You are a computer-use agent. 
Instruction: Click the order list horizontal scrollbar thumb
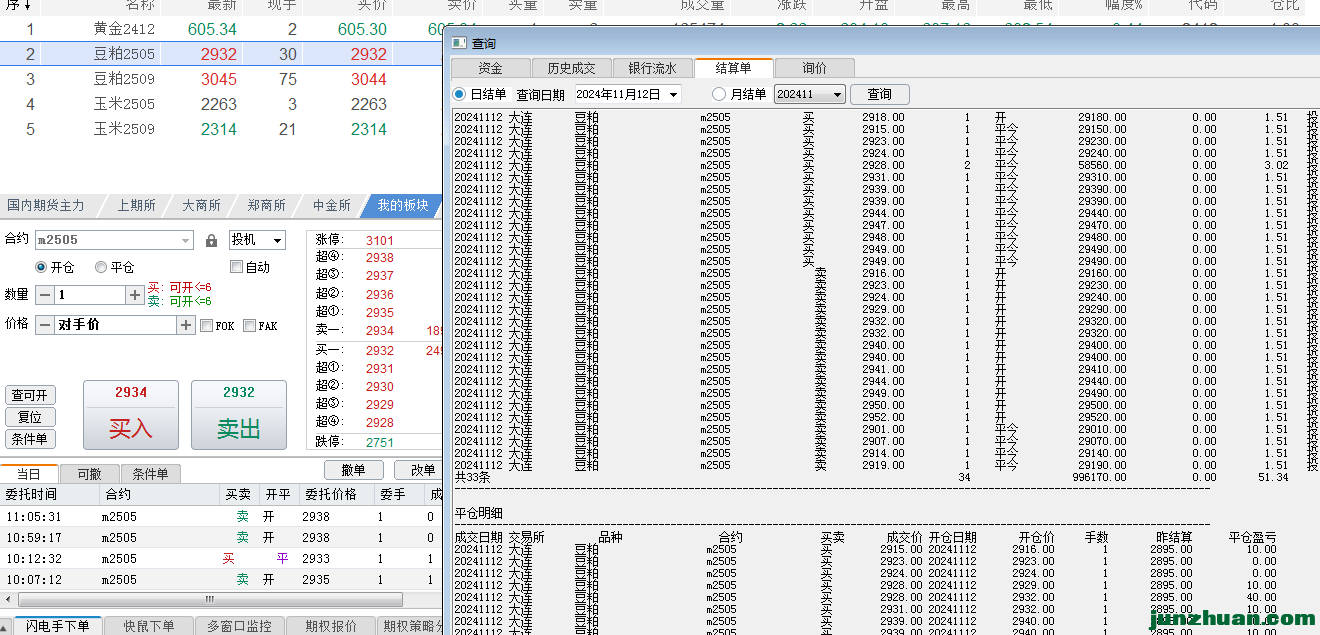[209, 600]
